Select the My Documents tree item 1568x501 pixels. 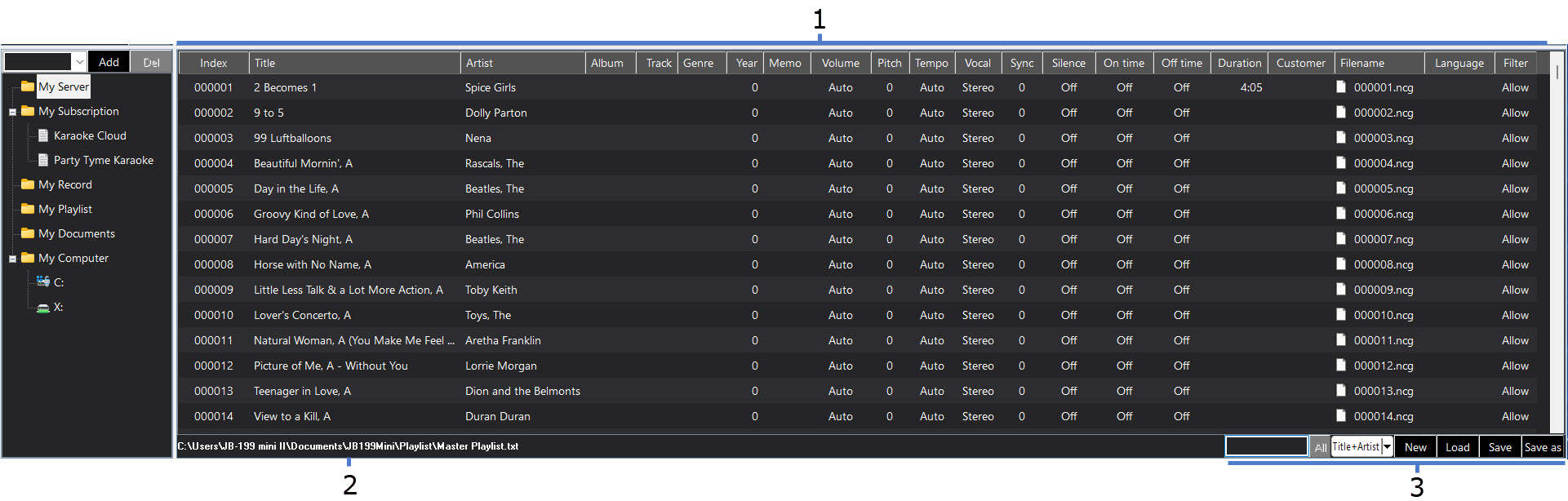click(x=77, y=233)
